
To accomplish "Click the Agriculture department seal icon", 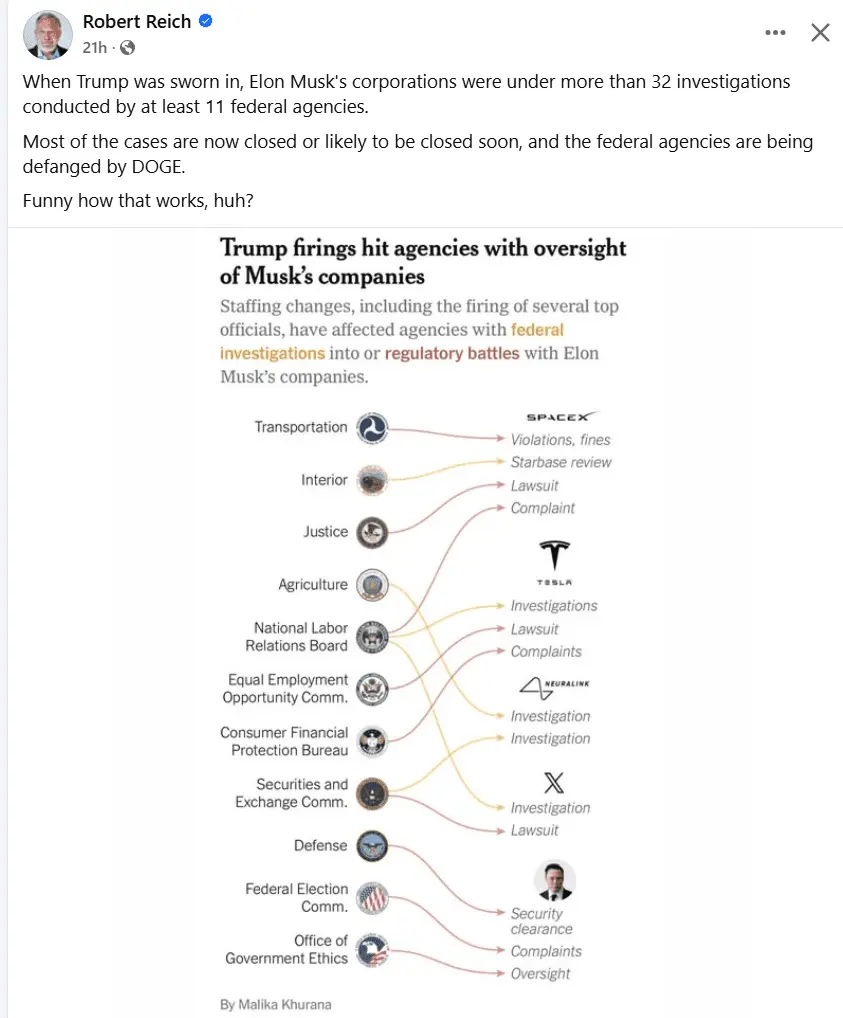I will [x=371, y=585].
